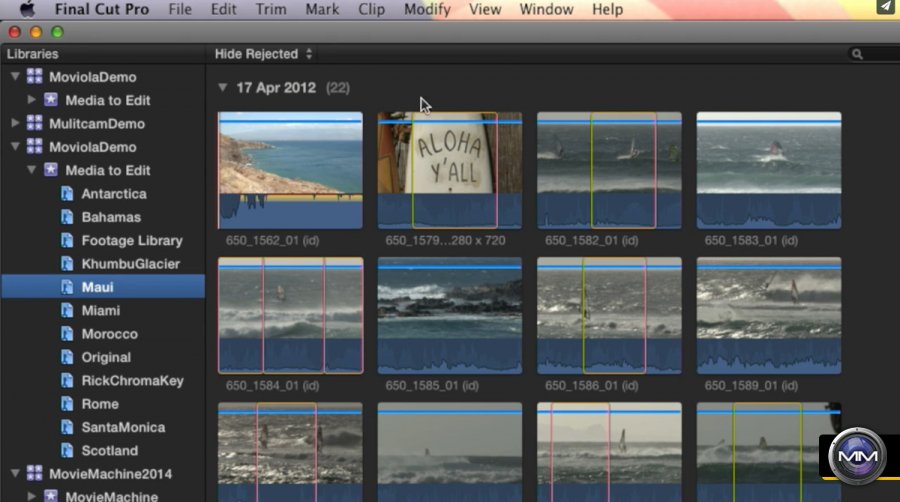Select the Antarctica keyword collection
The image size is (900, 502).
click(x=114, y=193)
